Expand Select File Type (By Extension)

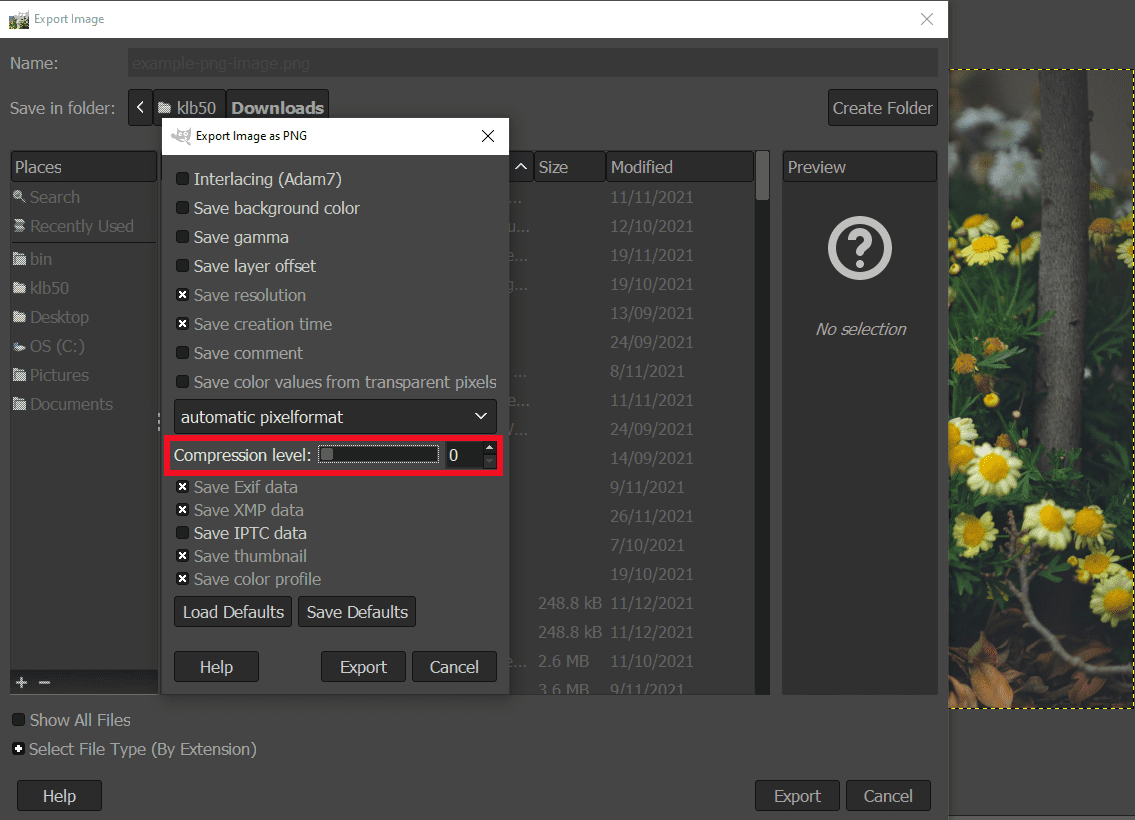tap(20, 747)
